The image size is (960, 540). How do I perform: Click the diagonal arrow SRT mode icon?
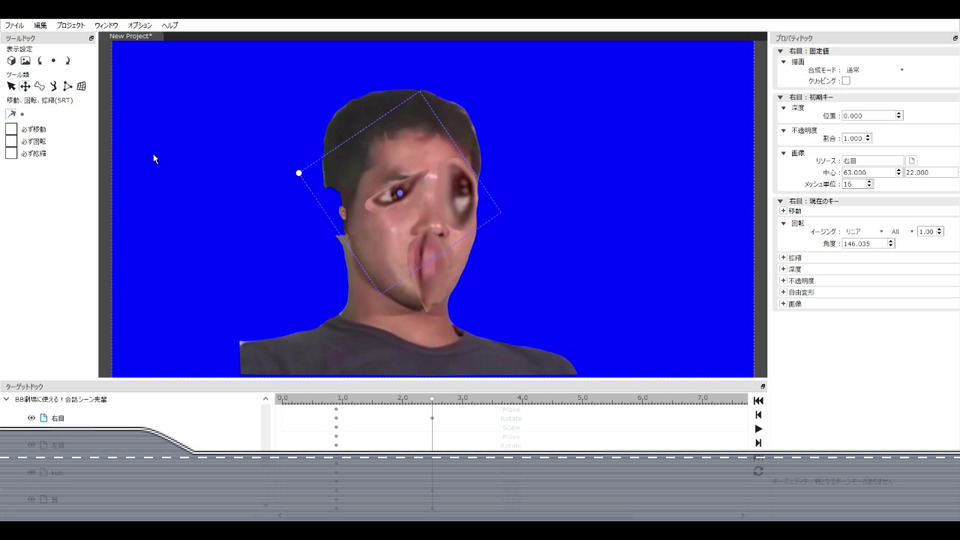[11, 114]
